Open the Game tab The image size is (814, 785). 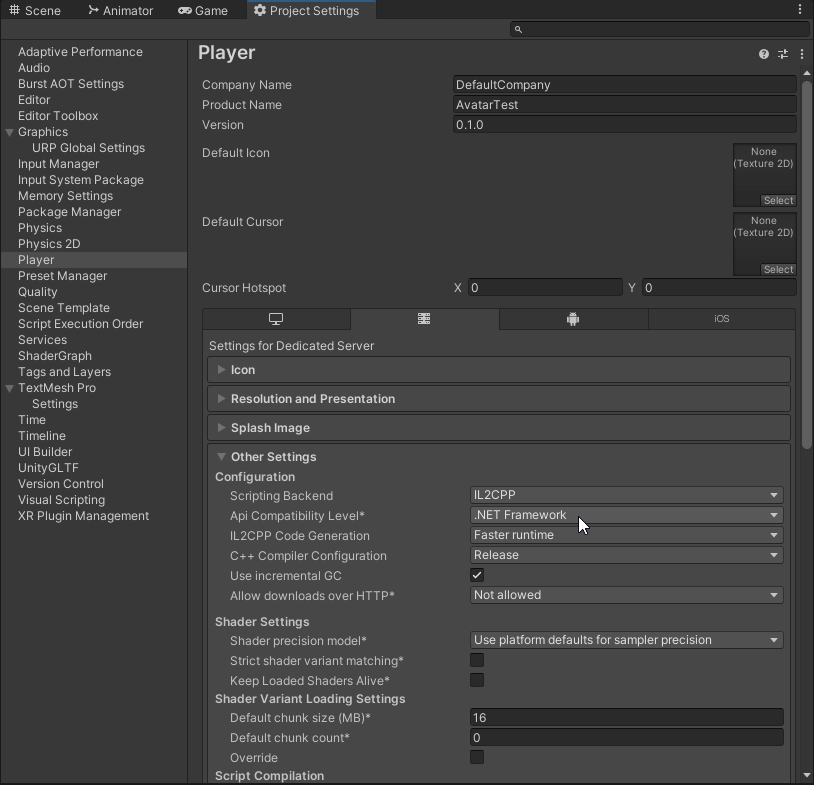(x=203, y=10)
